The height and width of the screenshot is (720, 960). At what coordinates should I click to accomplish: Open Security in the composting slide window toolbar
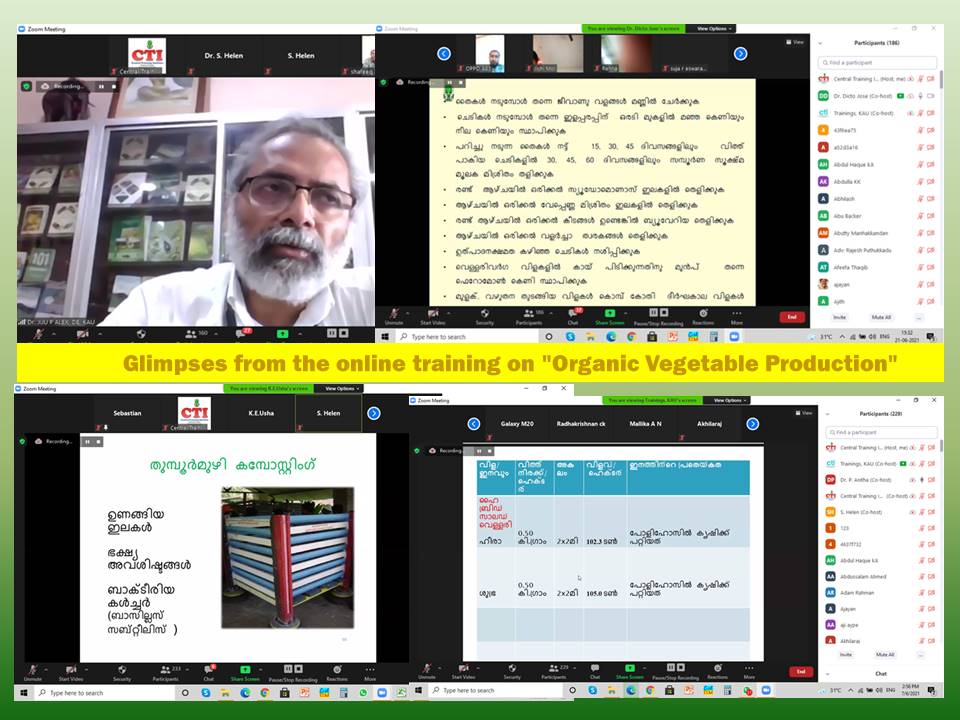click(122, 673)
